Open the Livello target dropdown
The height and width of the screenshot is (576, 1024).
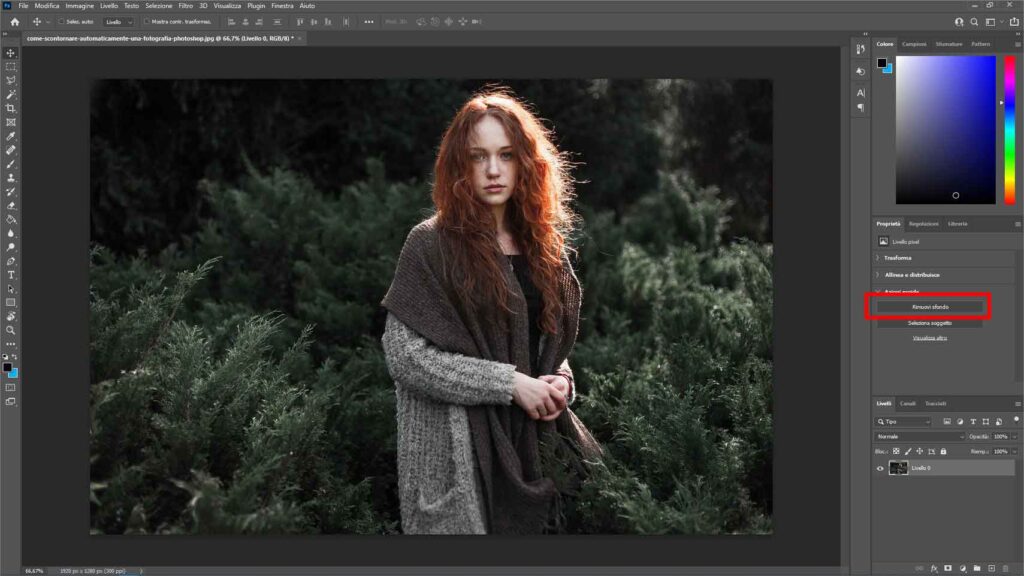(120, 20)
